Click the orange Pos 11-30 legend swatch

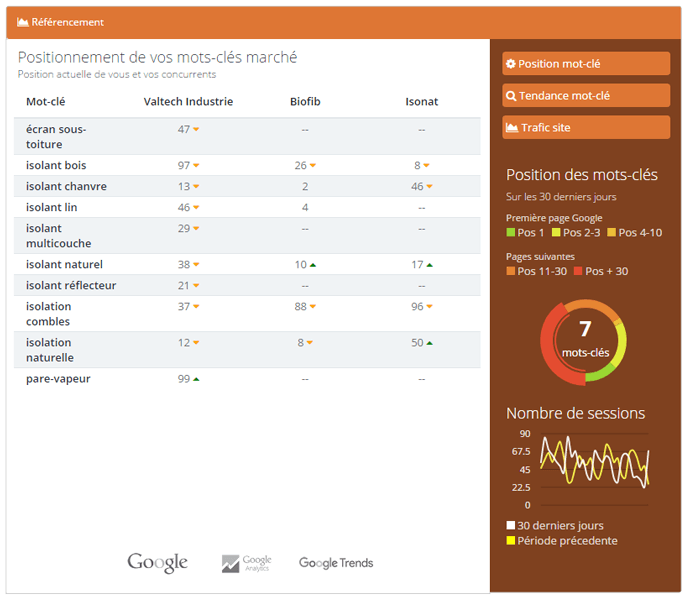click(510, 271)
